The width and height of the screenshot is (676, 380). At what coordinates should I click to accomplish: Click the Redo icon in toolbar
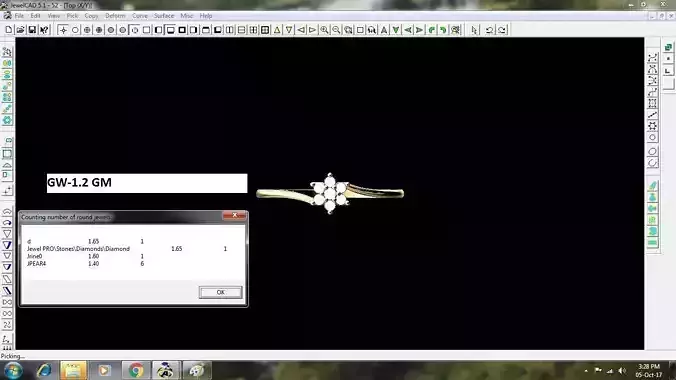pyautogui.click(x=501, y=30)
